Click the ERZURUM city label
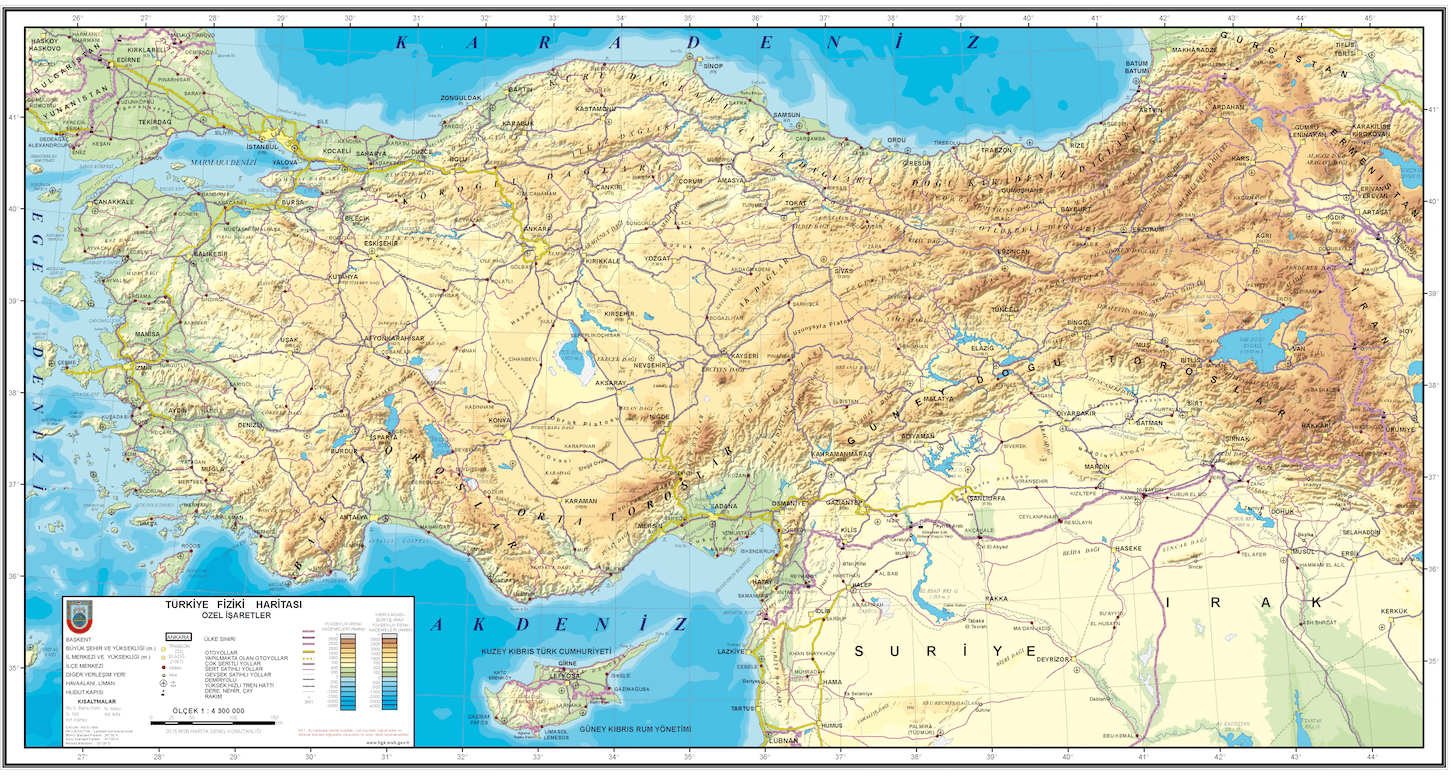Image resolution: width=1451 pixels, height=776 pixels. (x=1148, y=229)
